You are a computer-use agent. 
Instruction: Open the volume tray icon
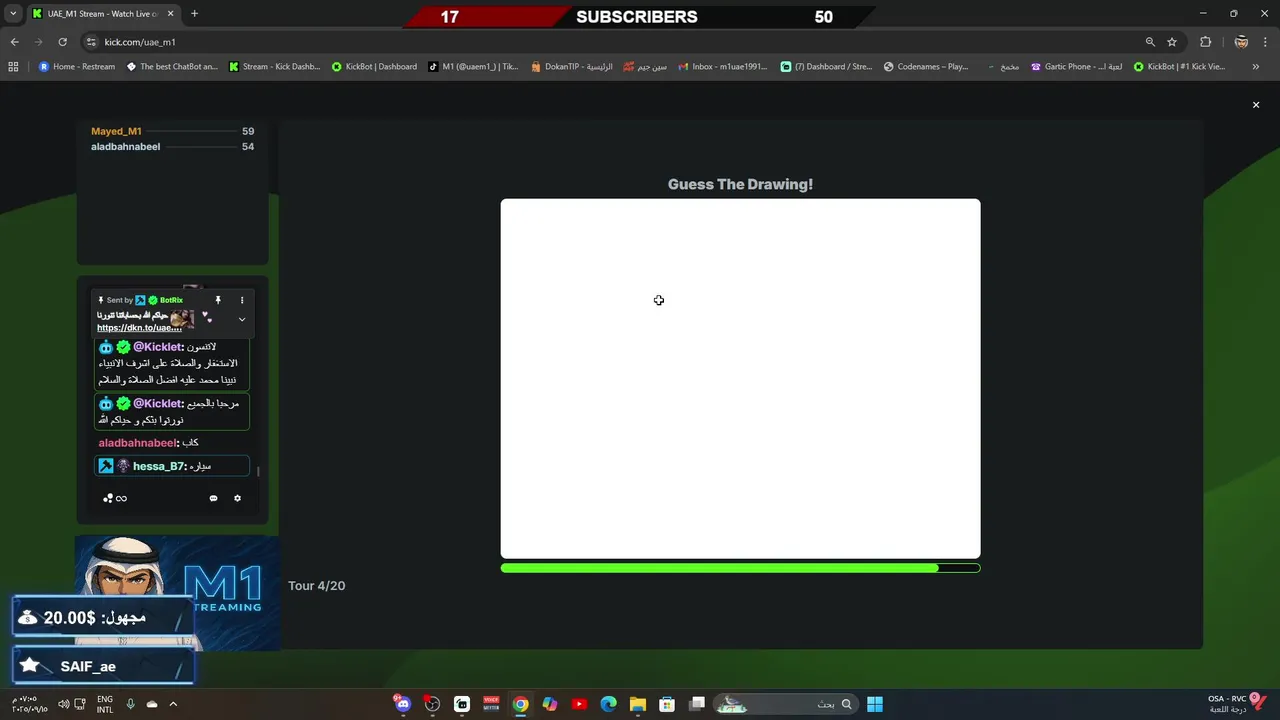[64, 704]
